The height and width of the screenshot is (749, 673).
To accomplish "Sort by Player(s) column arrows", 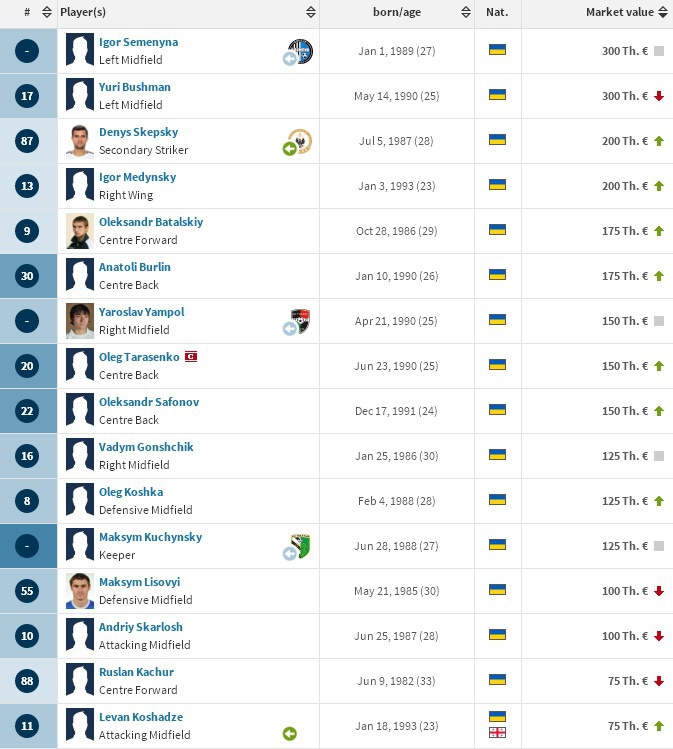I will [x=311, y=13].
